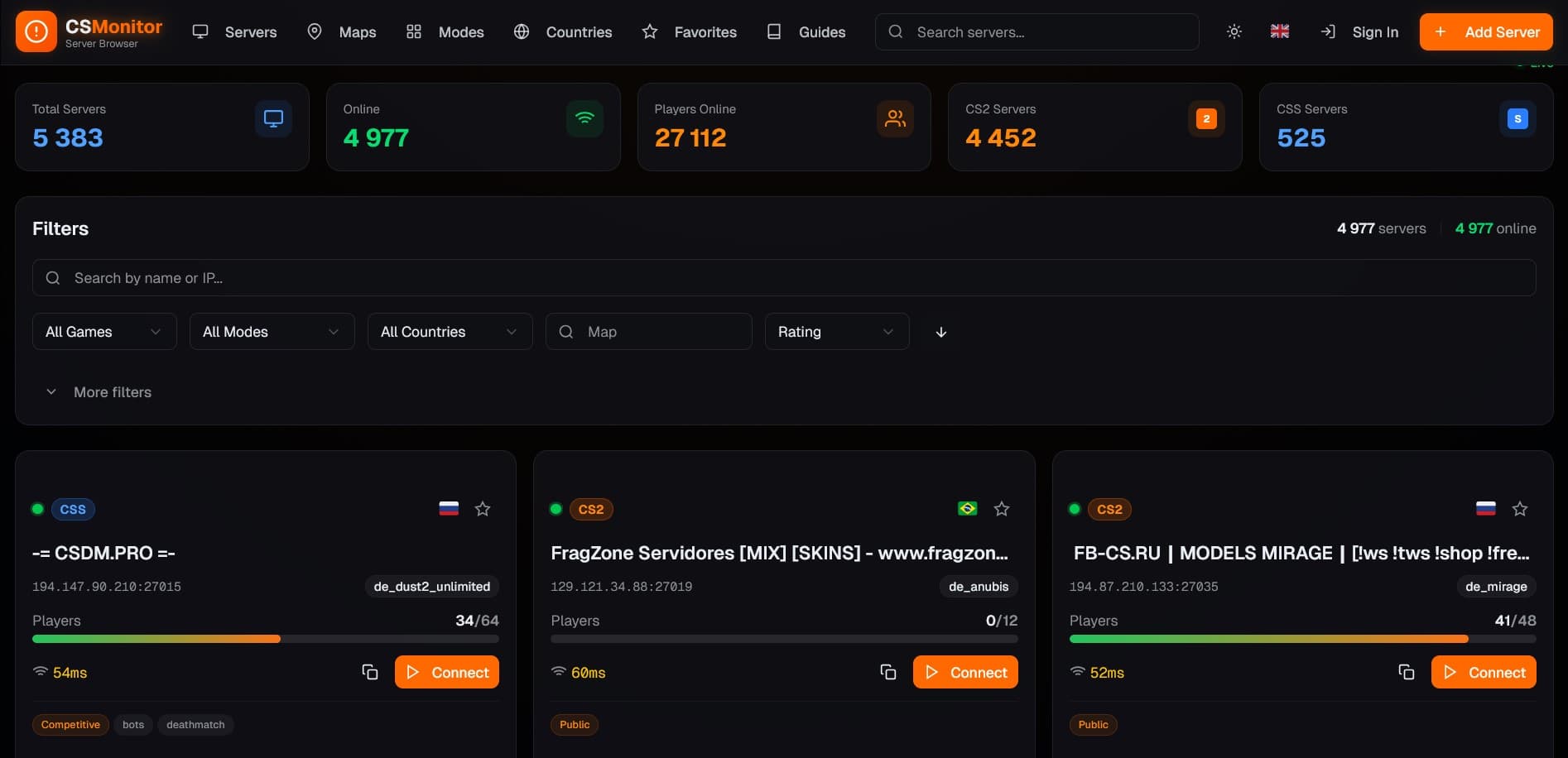Viewport: 1568px width, 758px height.
Task: Copy the FragZone server IP address
Action: [887, 672]
